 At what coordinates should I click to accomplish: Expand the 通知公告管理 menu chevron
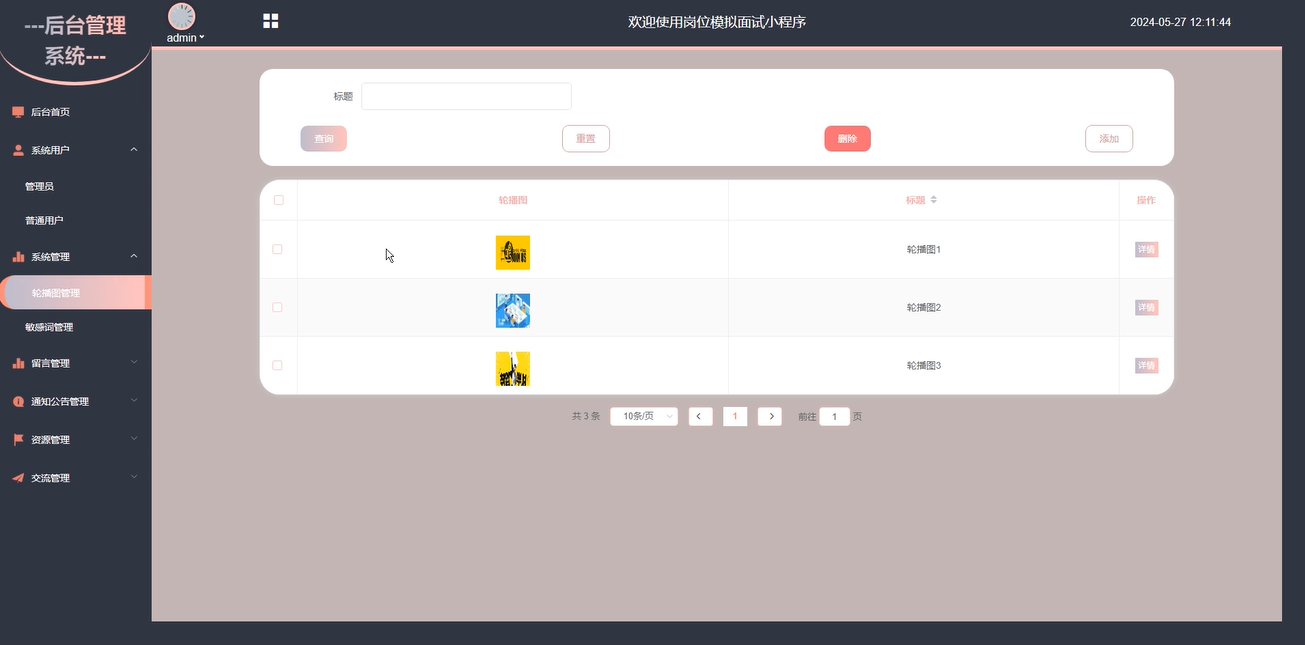click(x=134, y=401)
